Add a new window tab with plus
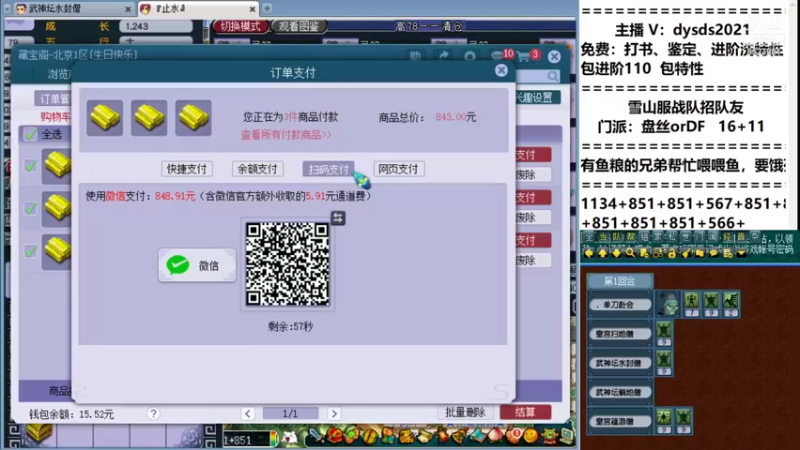800x450 pixels. 267,8
